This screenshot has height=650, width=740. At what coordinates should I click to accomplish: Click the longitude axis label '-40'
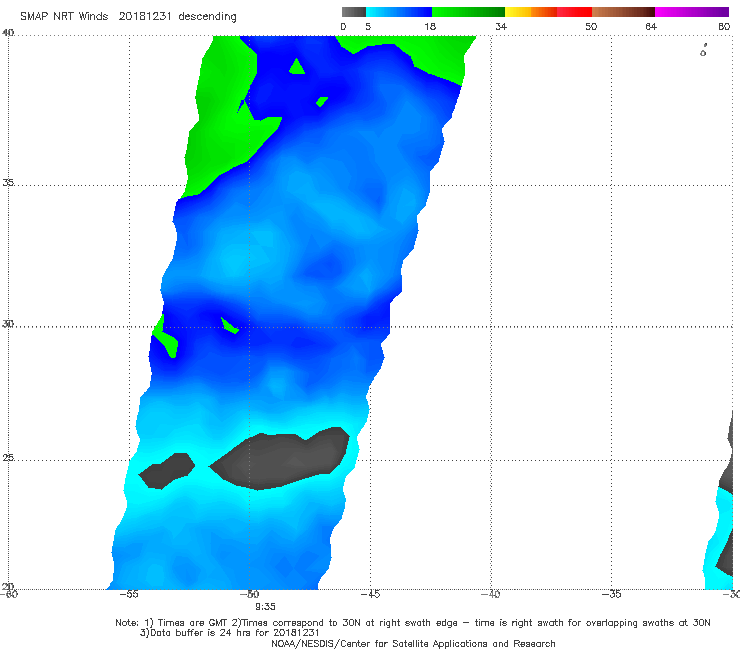491,594
